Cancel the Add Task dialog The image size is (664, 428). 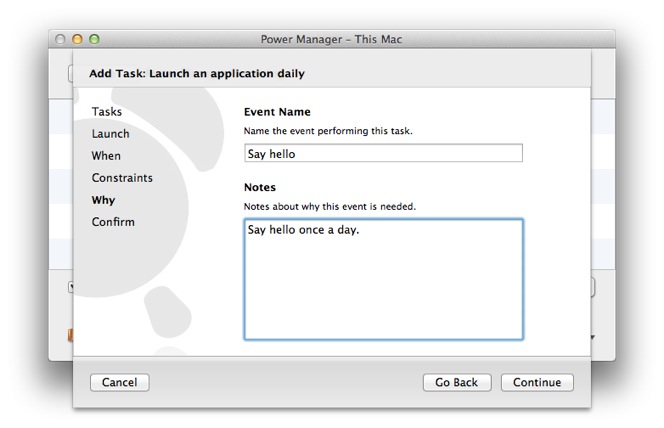coord(119,382)
